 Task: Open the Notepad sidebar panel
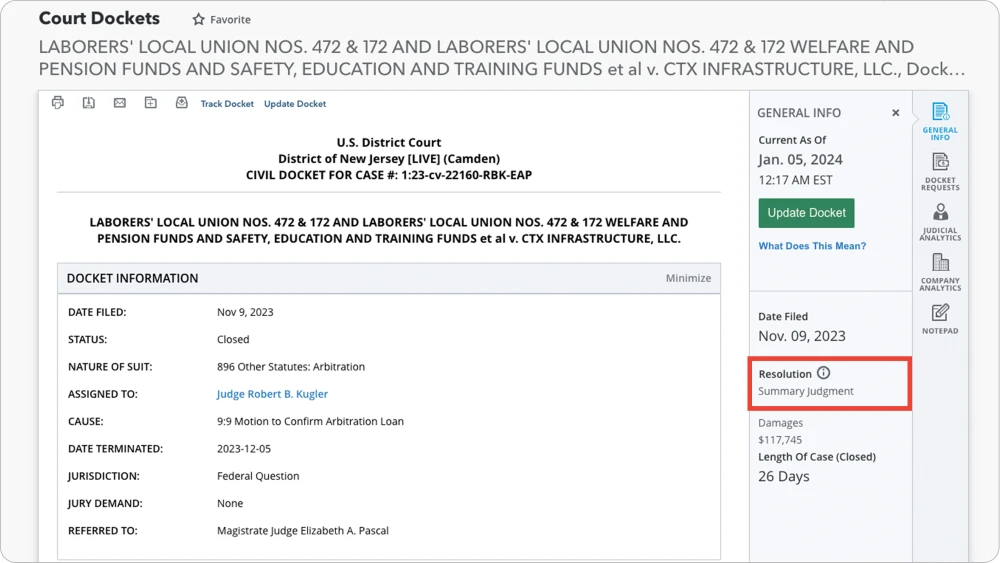[x=940, y=319]
